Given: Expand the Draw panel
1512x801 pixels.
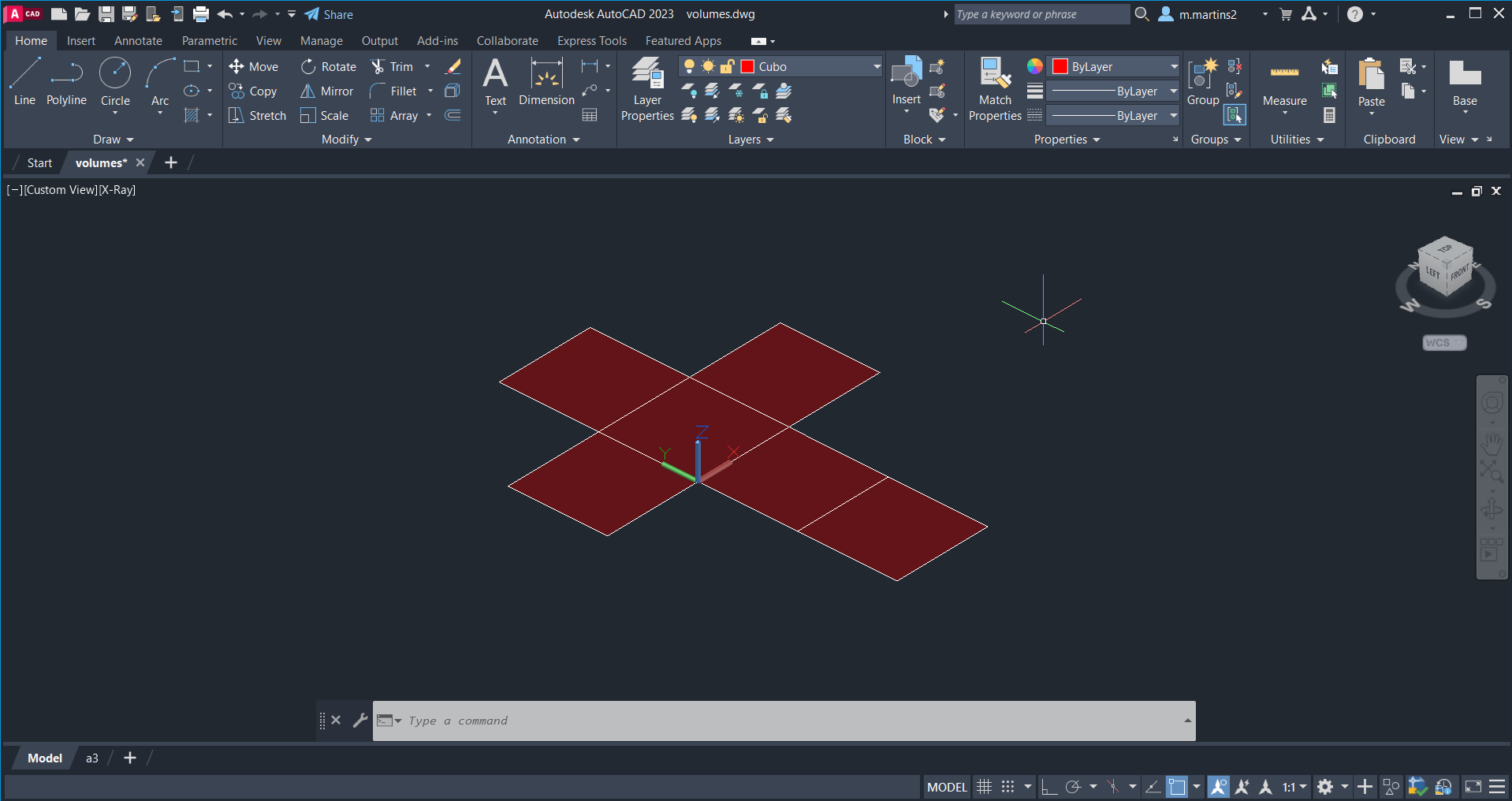Looking at the screenshot, I should 114,140.
